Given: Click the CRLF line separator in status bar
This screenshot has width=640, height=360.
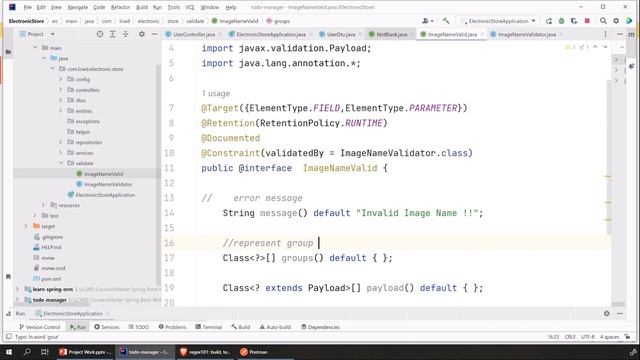Looking at the screenshot, I should pos(570,337).
